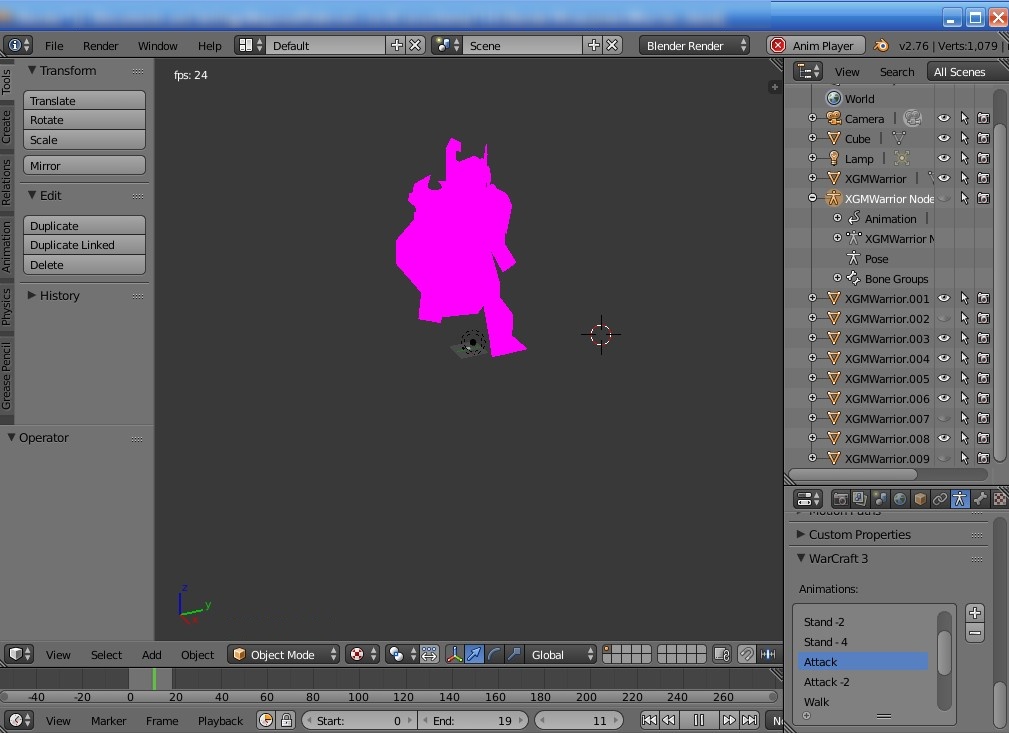Toggle visibility eye for XGMWarrior.001
The width and height of the screenshot is (1009, 733).
(x=943, y=298)
